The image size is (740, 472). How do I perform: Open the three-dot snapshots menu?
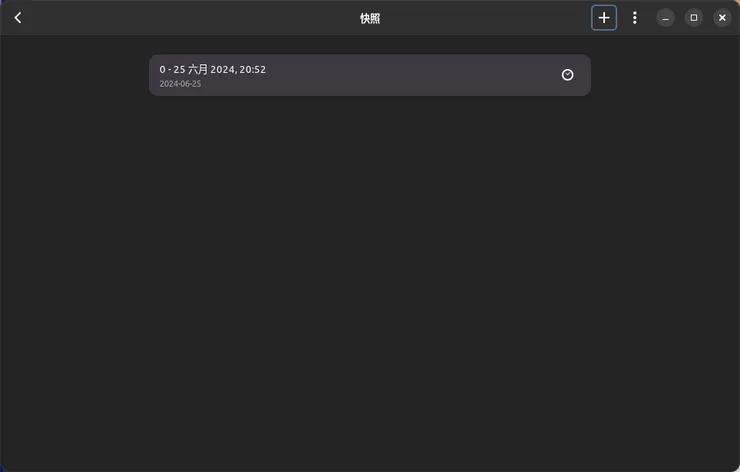pos(634,18)
